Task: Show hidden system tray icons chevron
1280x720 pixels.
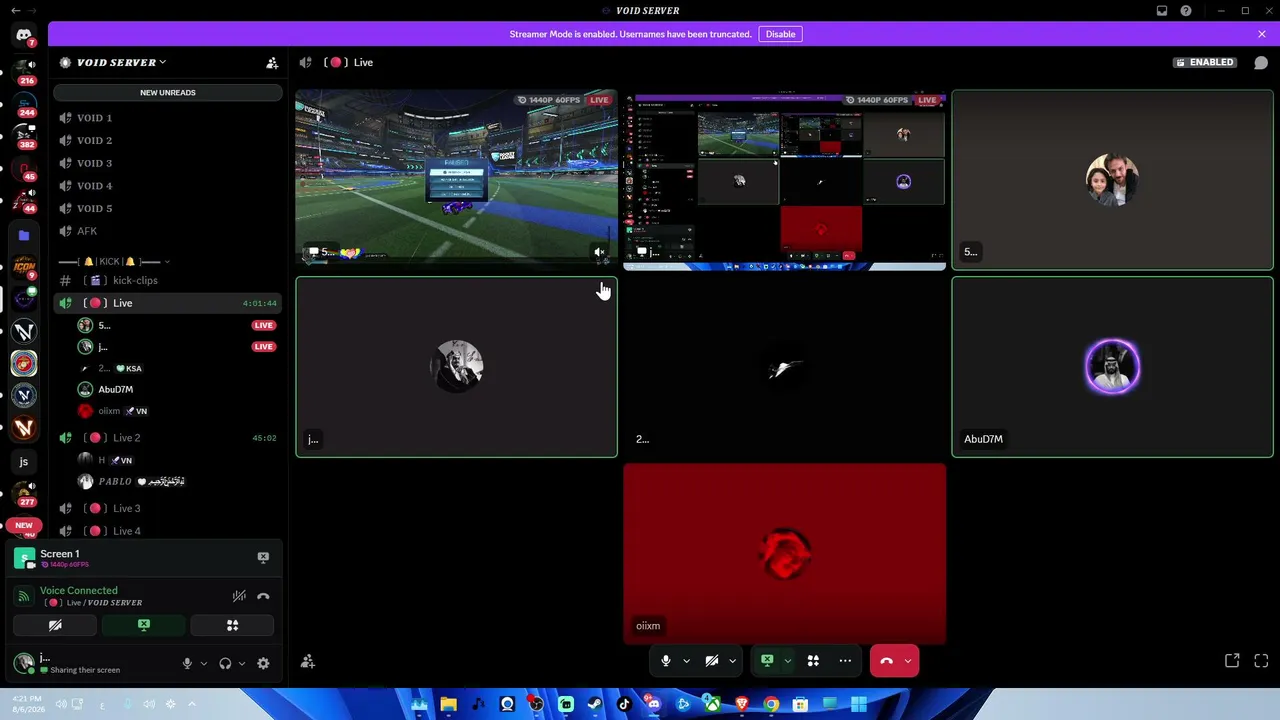Action: [x=192, y=704]
